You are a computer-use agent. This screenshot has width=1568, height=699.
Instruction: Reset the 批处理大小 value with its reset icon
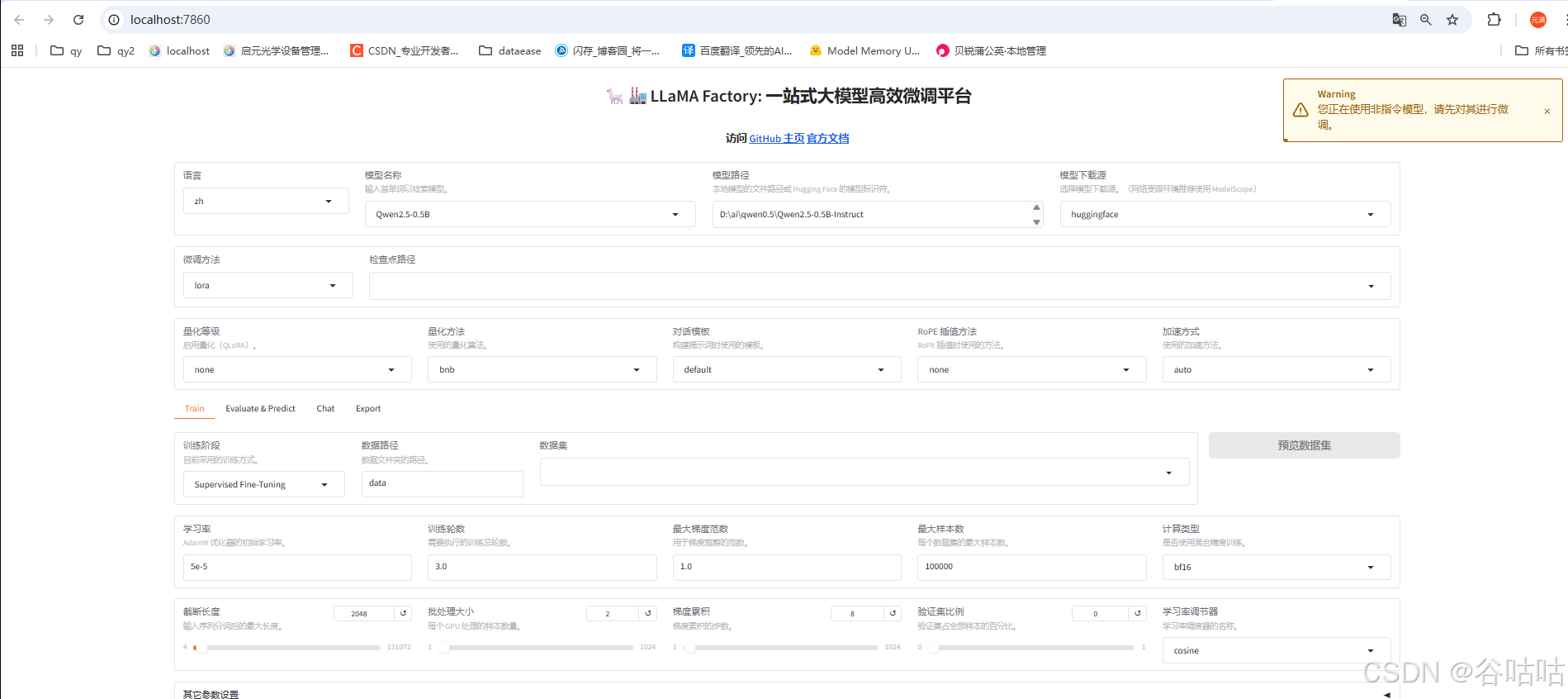pos(648,613)
